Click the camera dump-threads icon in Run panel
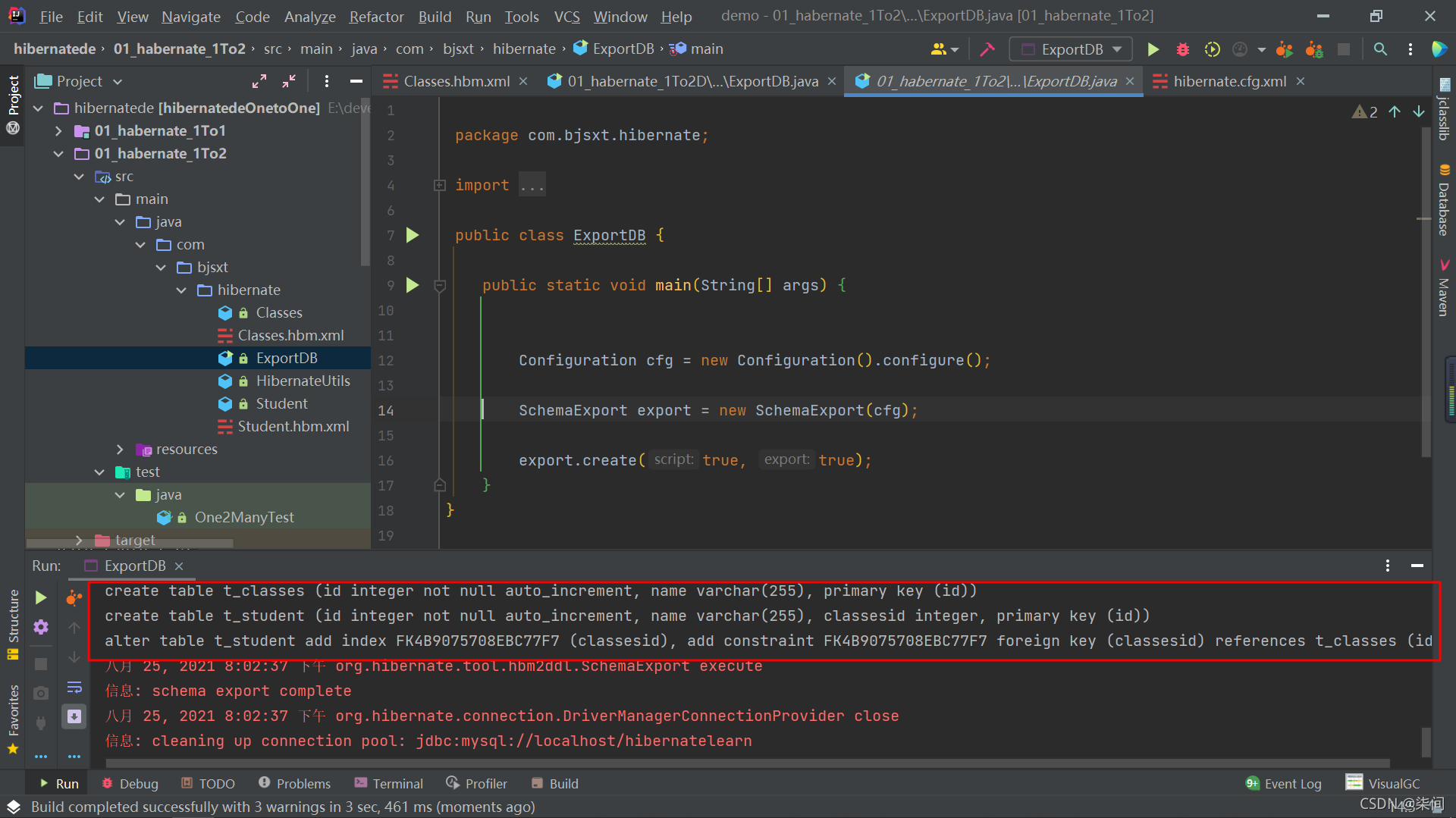The image size is (1456, 818). tap(41, 693)
